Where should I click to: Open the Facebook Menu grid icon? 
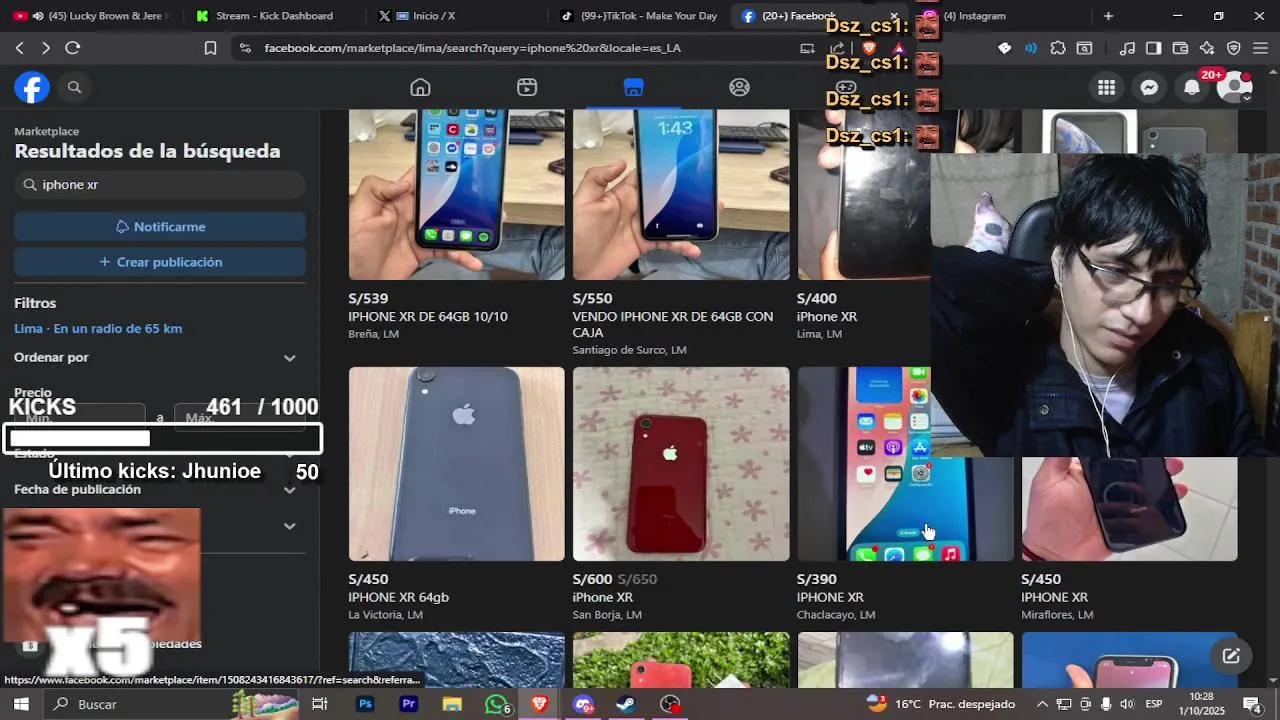1106,87
